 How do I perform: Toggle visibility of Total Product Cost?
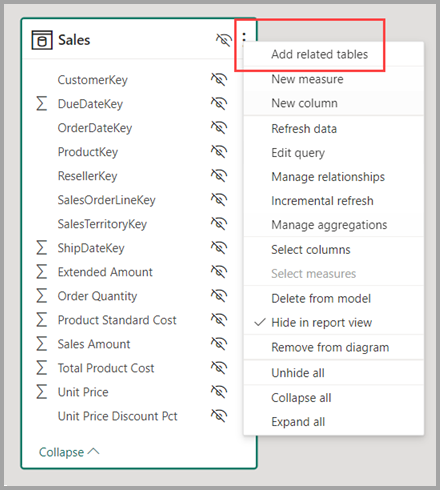tap(219, 367)
